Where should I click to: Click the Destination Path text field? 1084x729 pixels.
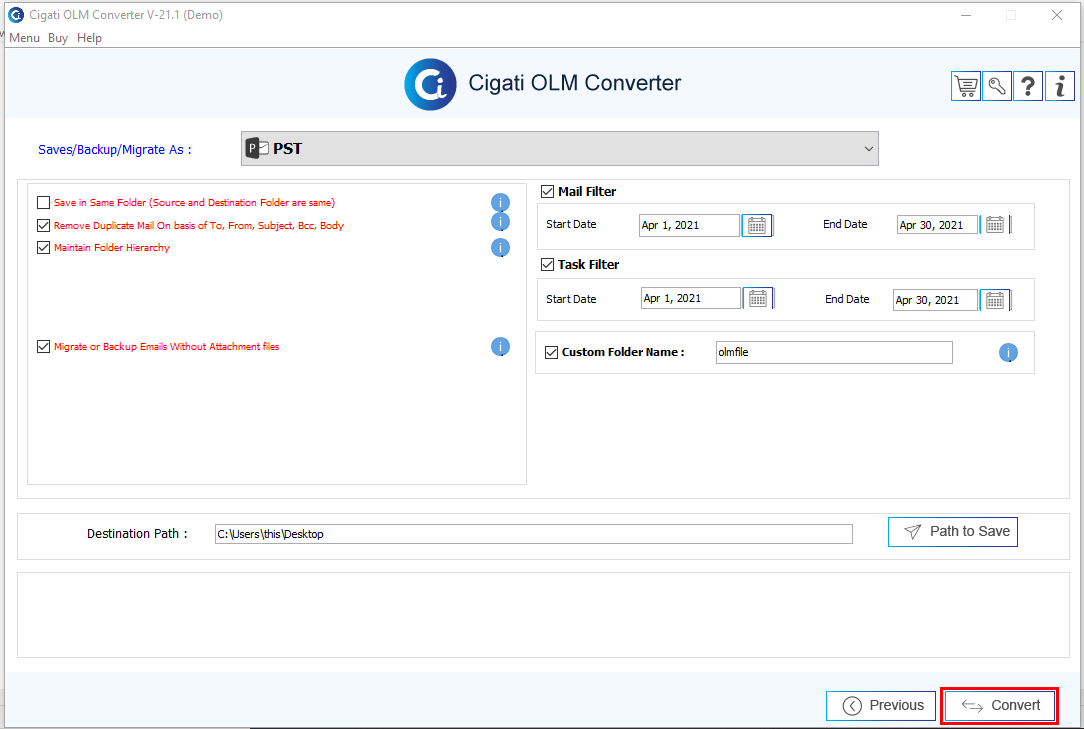tap(534, 534)
